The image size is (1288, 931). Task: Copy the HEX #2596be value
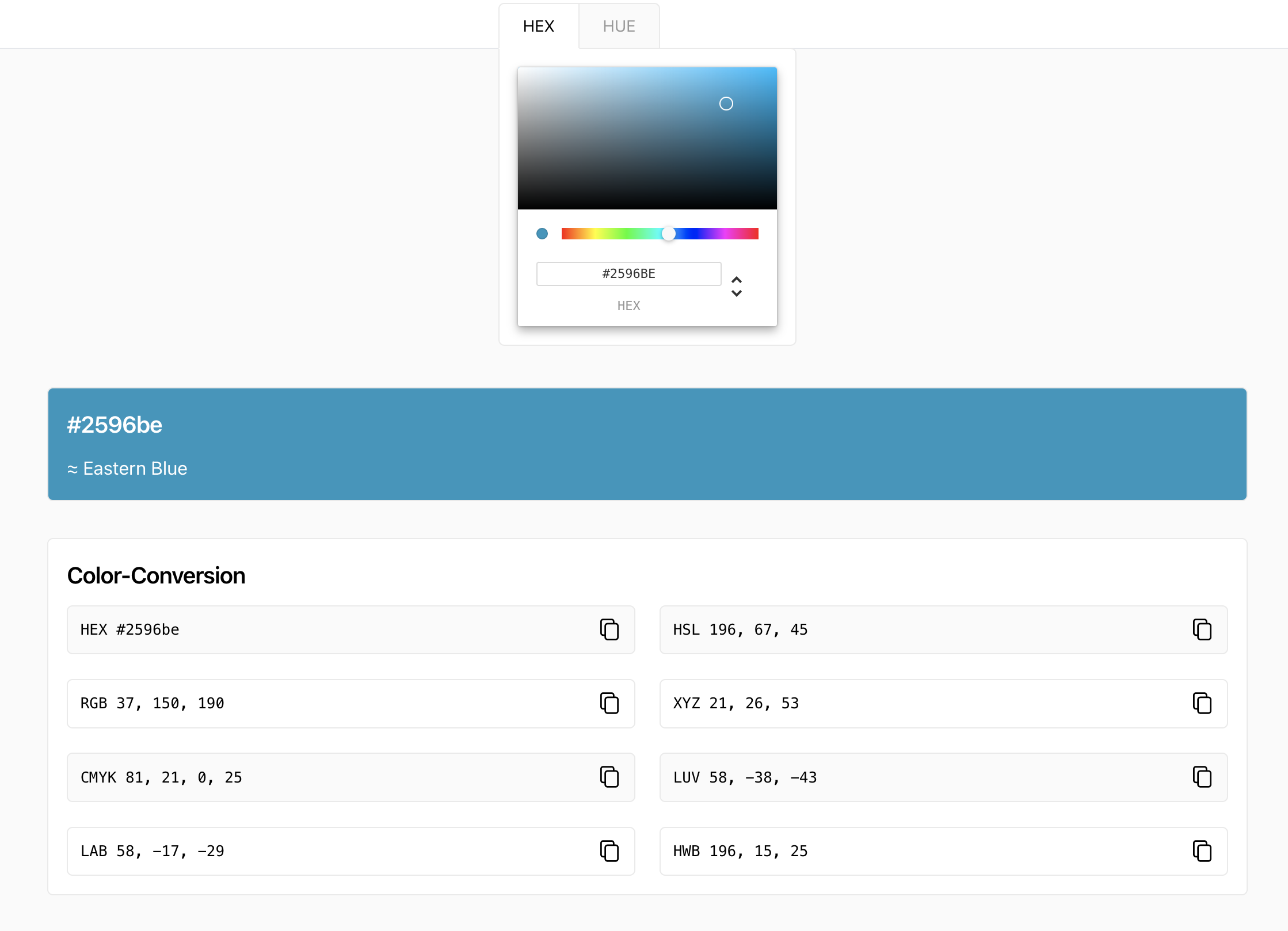[609, 629]
